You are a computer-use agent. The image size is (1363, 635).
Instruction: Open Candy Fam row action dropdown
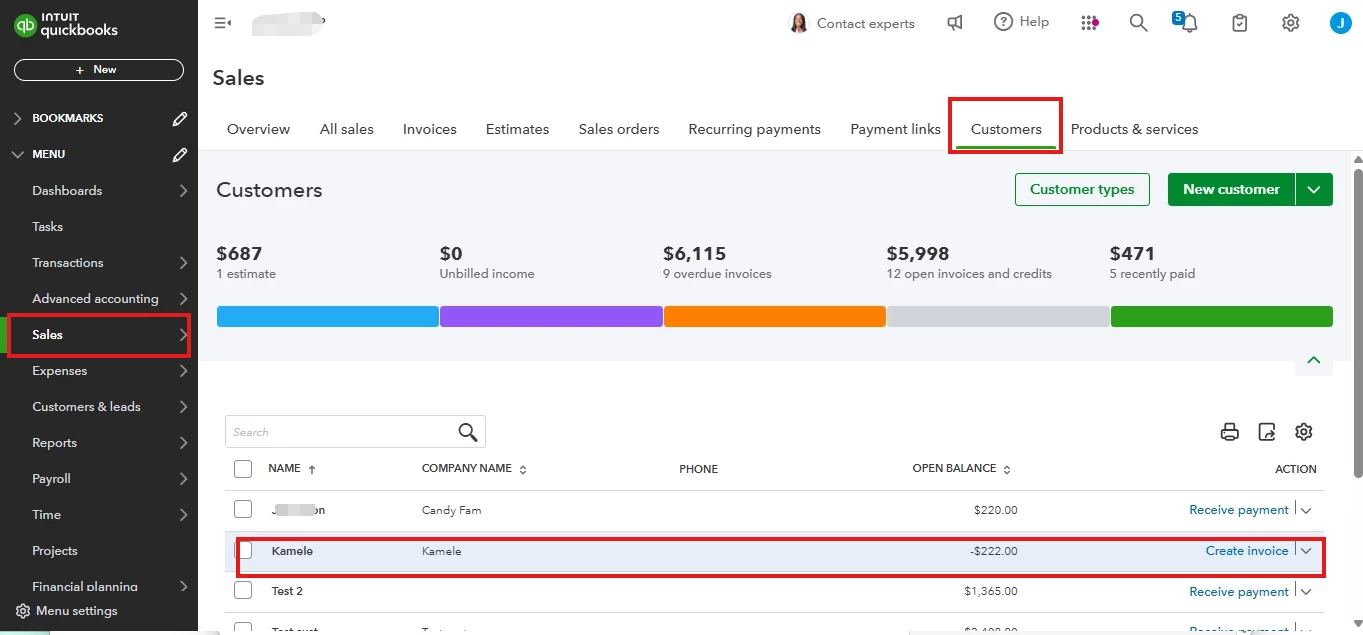coord(1306,509)
